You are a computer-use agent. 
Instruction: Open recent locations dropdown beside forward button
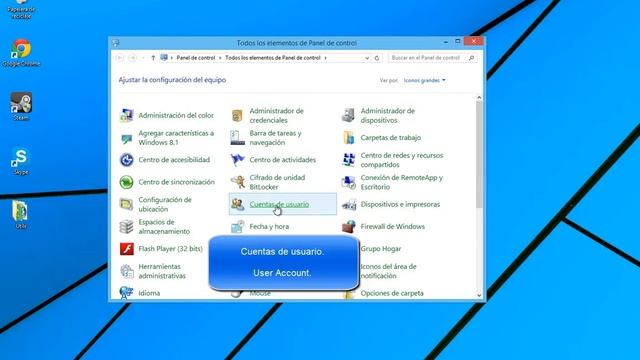click(143, 58)
